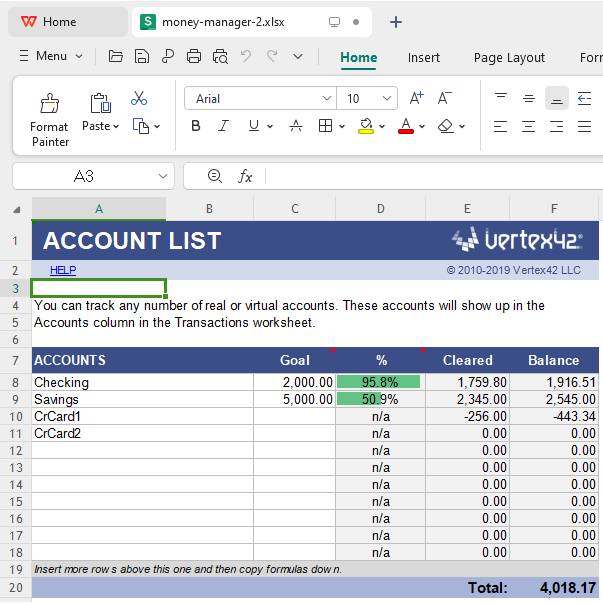The image size is (603, 603).
Task: Click the Print icon in quick access toolbar
Action: click(194, 56)
